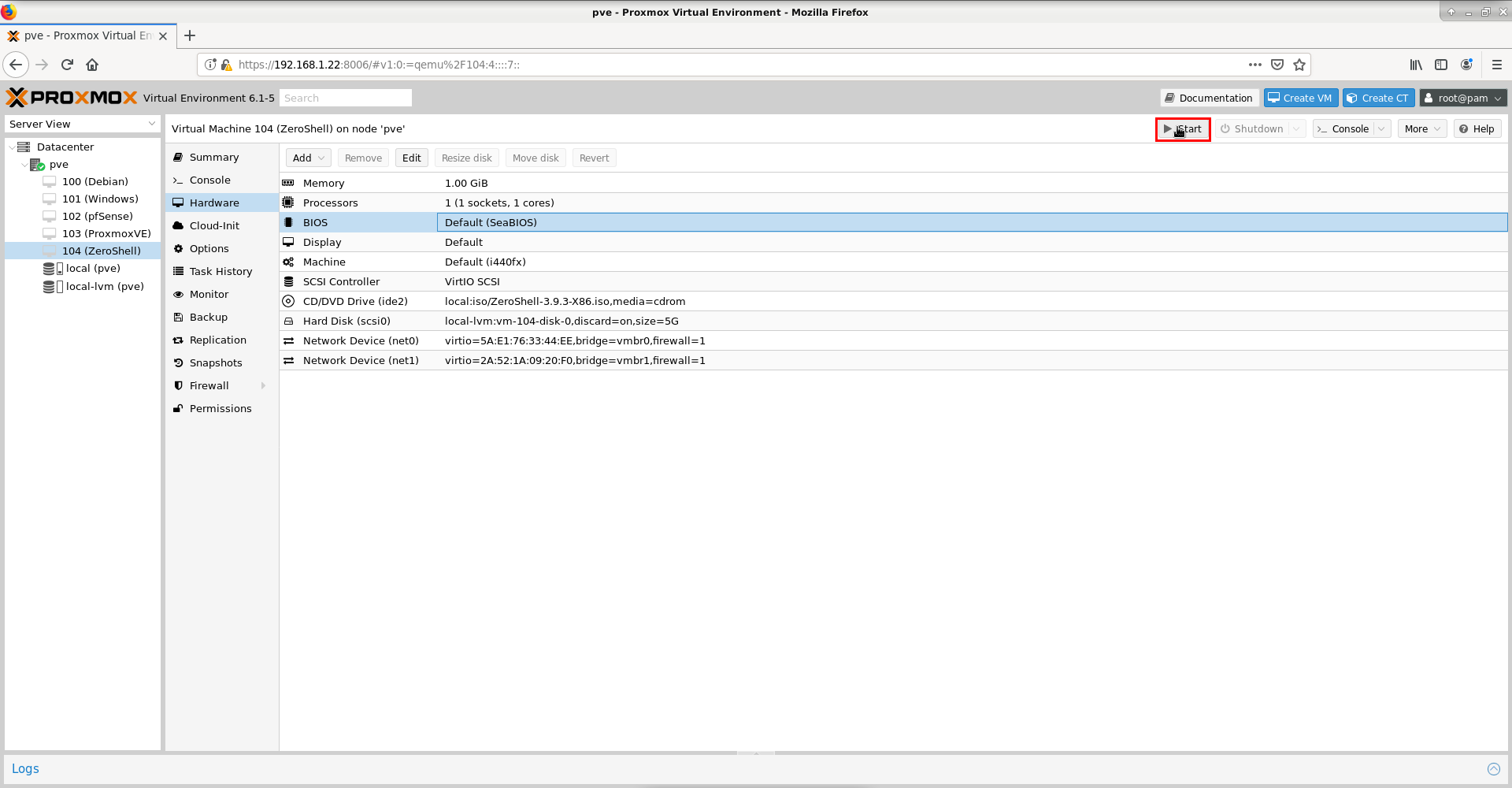Click the Help button
1512x788 pixels.
1477,128
